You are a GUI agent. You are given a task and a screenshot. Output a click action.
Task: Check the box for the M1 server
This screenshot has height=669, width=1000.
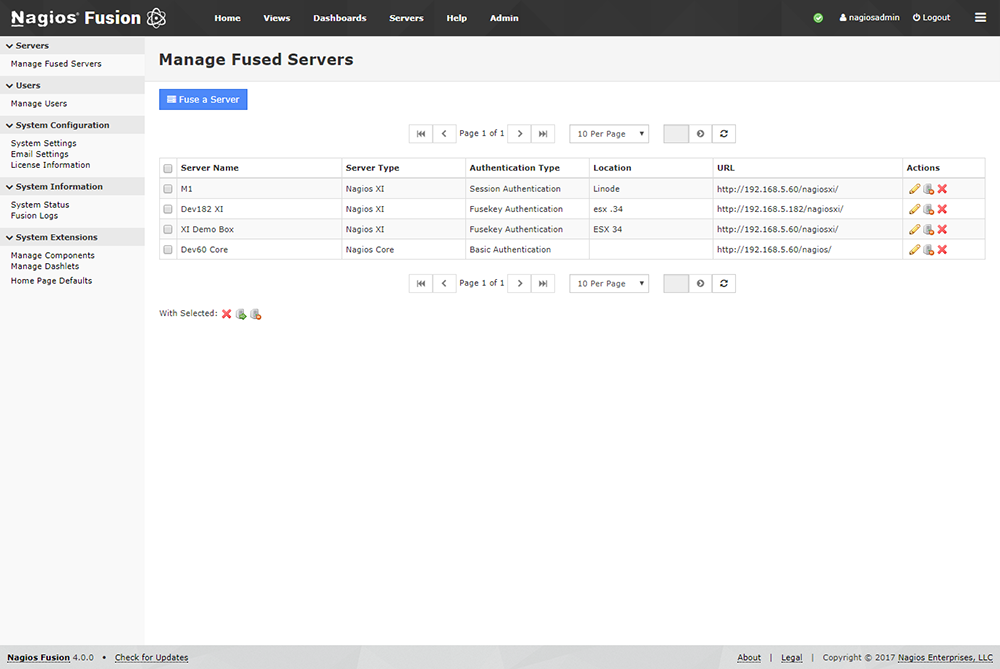[x=168, y=189]
